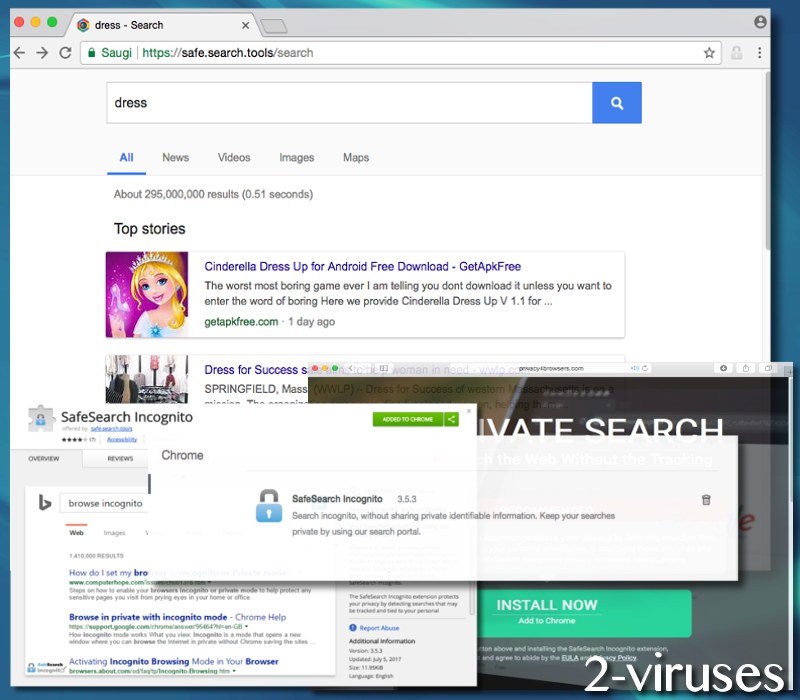Click the share icon beside Added to Chrome

[450, 417]
